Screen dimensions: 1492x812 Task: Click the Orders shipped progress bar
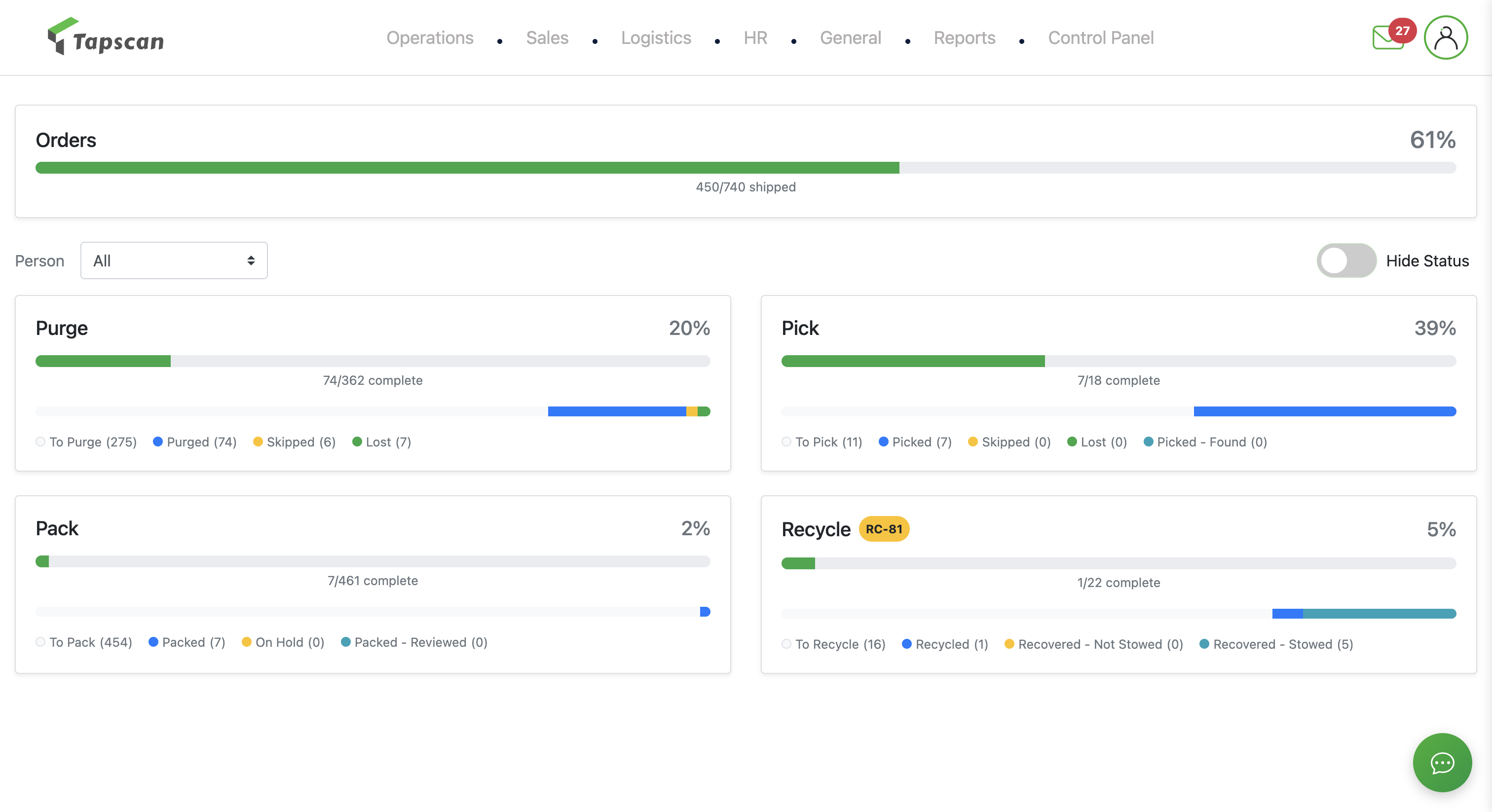pos(746,168)
